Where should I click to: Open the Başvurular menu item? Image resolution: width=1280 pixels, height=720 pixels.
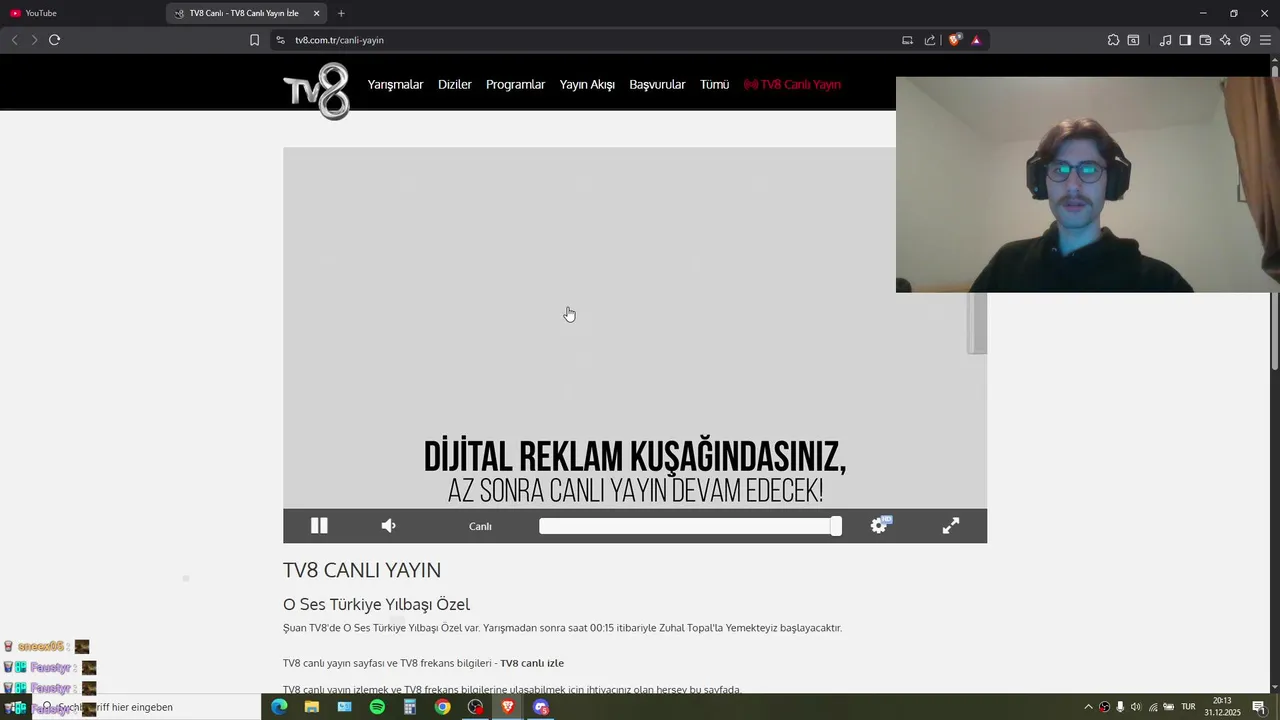[x=657, y=85]
